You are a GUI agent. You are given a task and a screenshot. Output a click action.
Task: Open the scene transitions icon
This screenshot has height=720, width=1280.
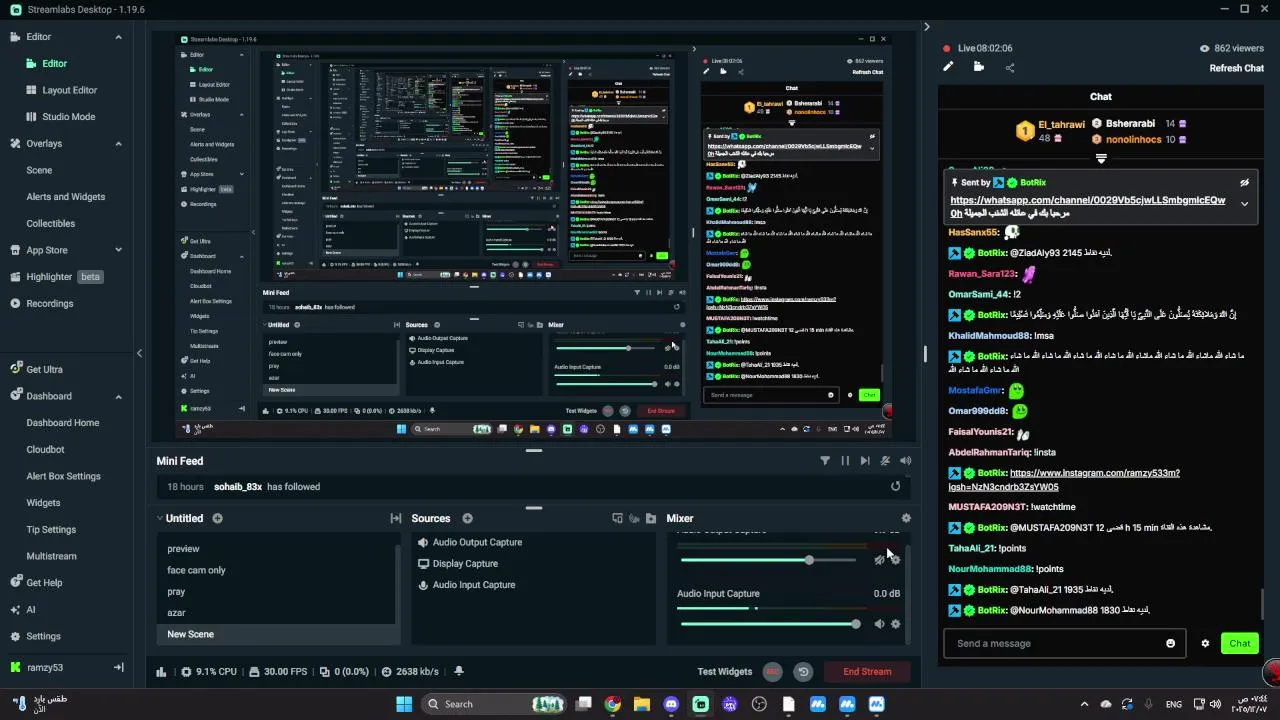(x=396, y=518)
